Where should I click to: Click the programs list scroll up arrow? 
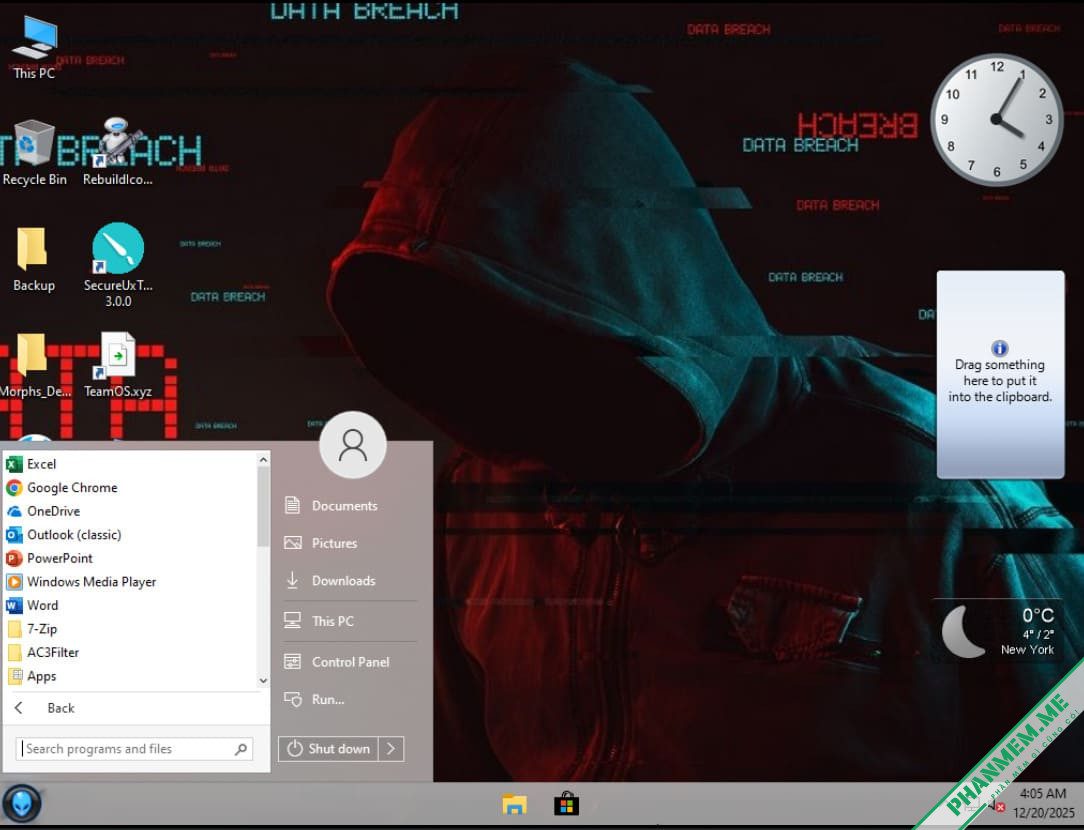coord(263,460)
